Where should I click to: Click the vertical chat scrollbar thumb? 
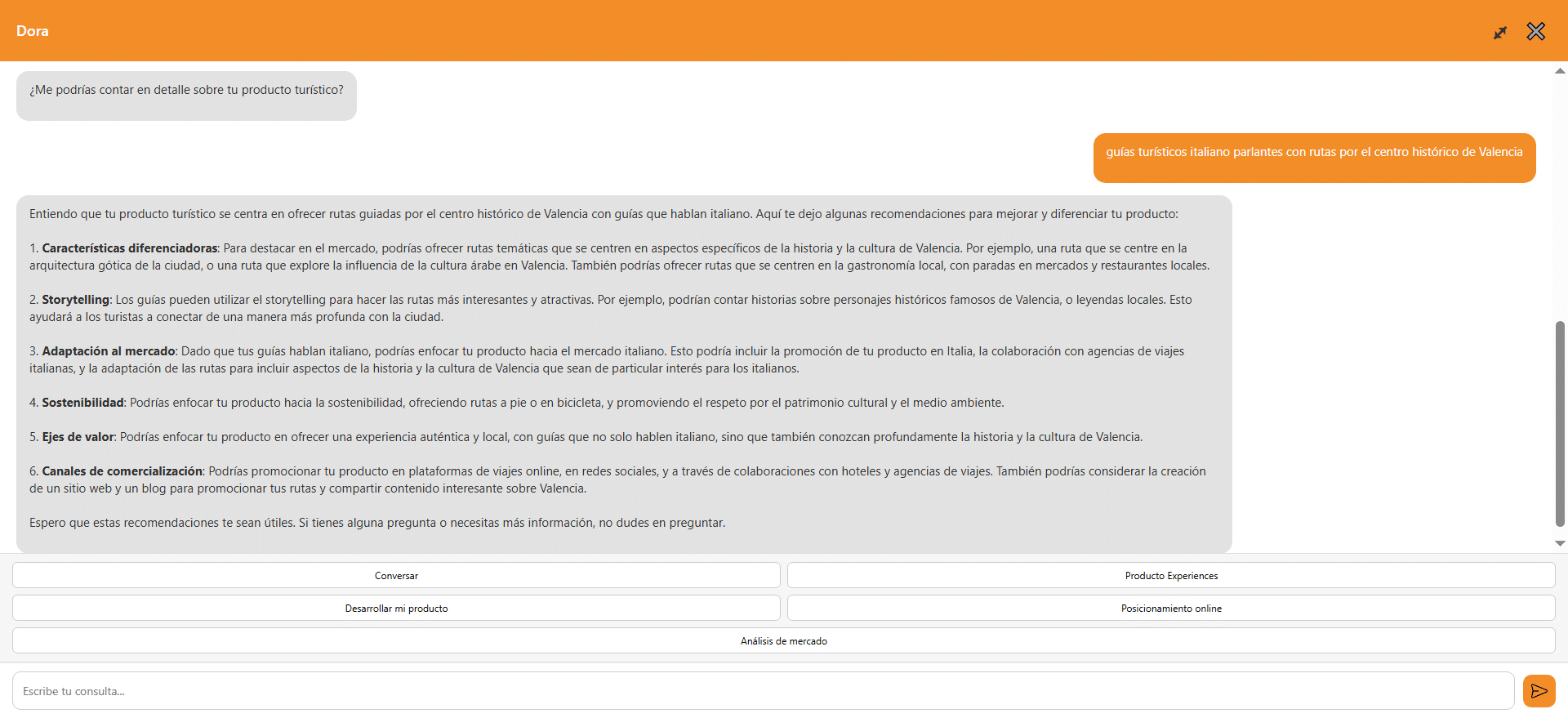click(x=1560, y=423)
